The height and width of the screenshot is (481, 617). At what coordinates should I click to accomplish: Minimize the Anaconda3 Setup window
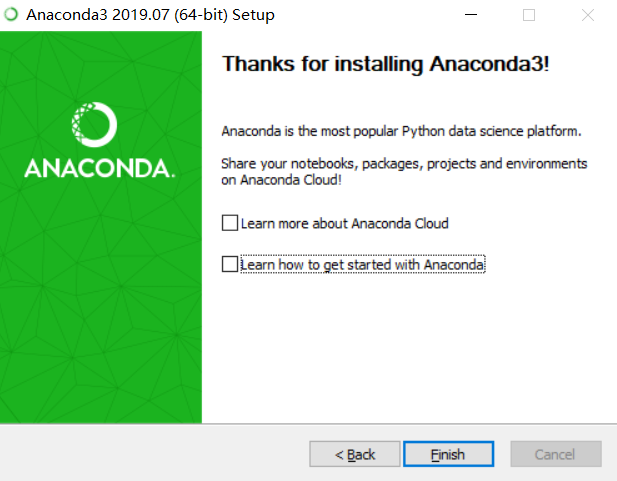471,15
